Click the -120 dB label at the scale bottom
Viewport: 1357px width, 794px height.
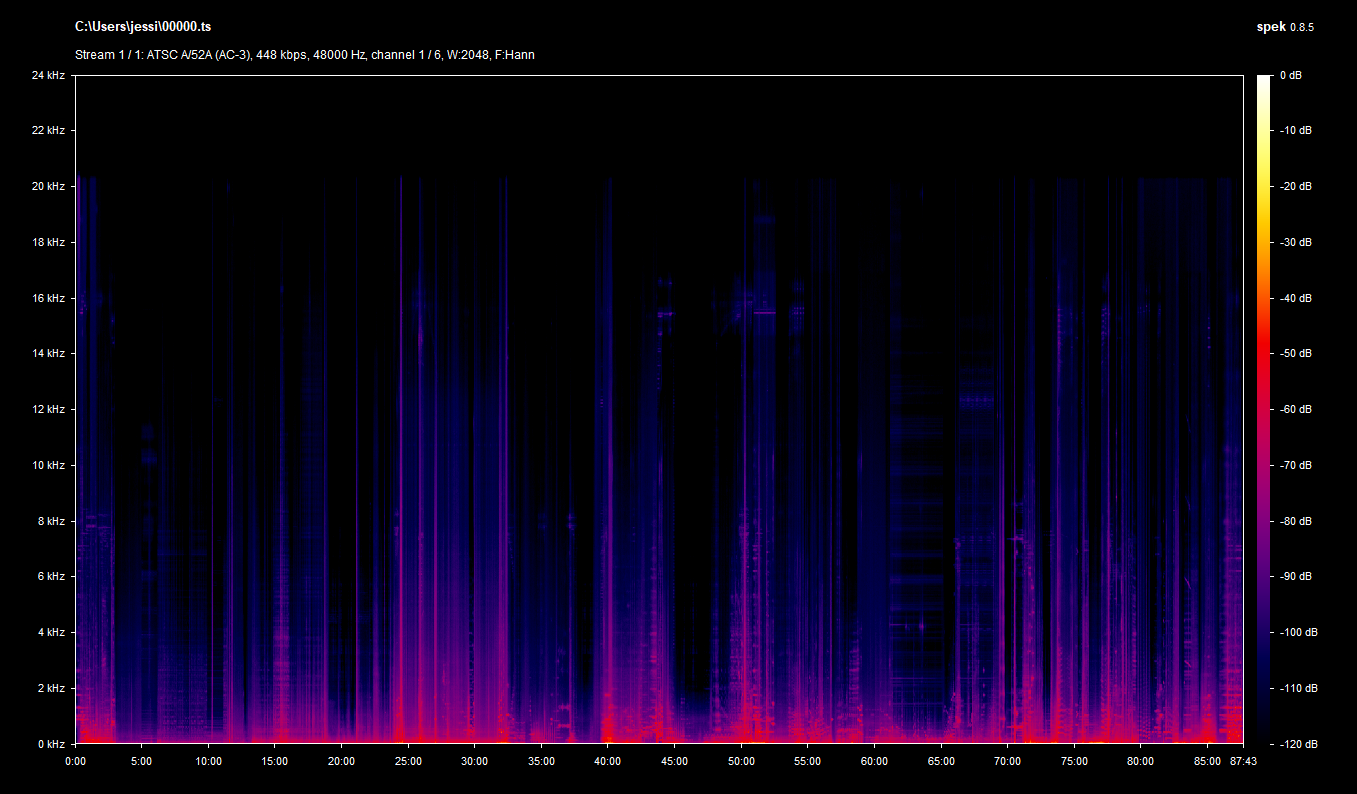[1298, 744]
